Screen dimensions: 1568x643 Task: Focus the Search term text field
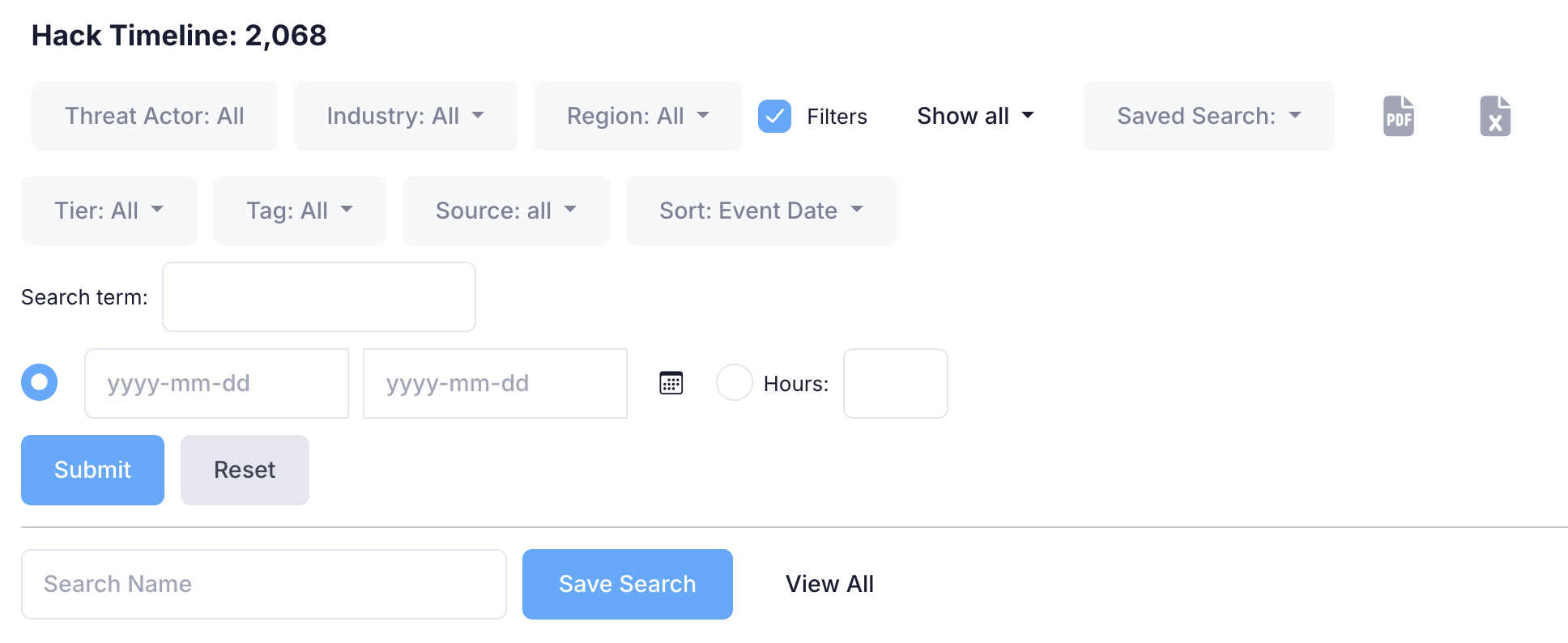(318, 296)
